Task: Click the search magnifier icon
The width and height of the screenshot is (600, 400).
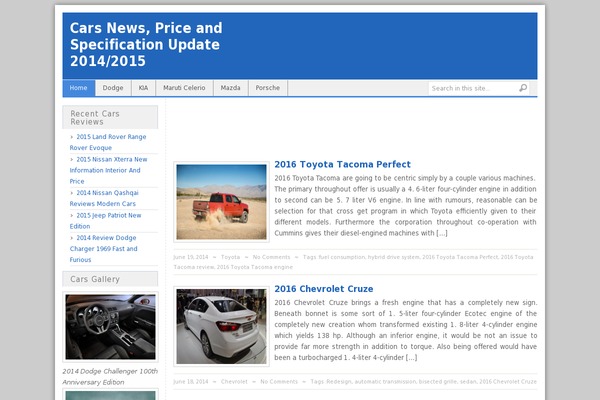Action: point(523,88)
